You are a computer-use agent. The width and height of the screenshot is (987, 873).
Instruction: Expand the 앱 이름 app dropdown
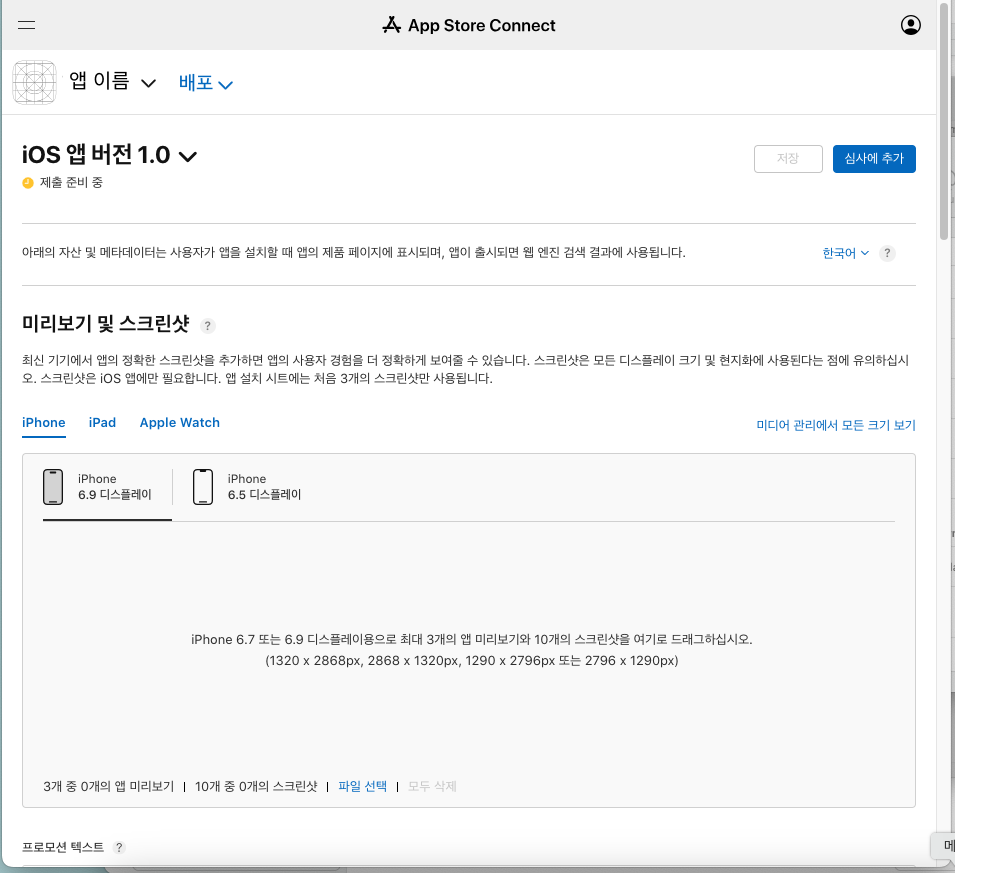point(113,82)
